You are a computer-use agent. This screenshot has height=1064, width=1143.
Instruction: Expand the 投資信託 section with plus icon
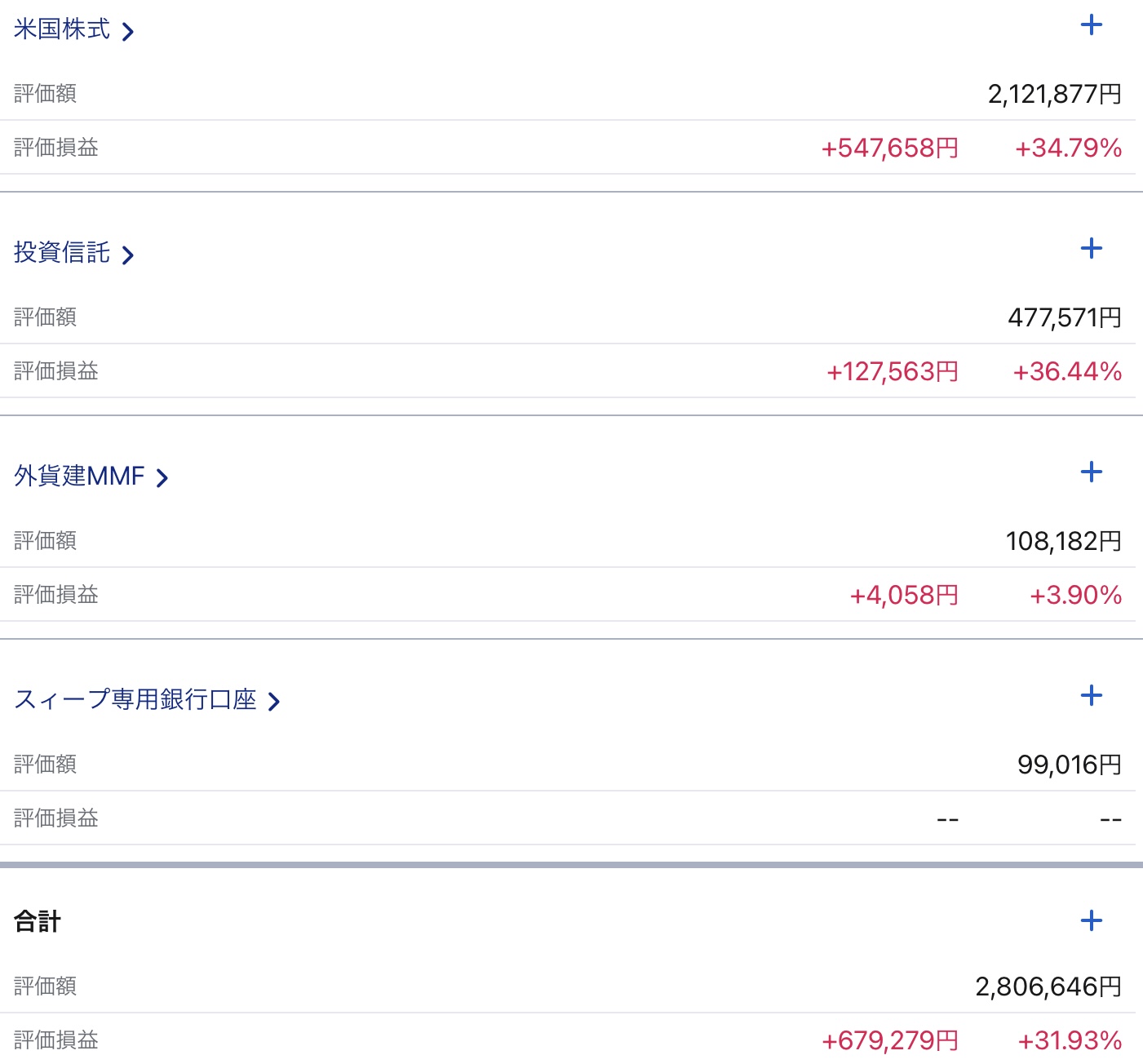[1091, 249]
